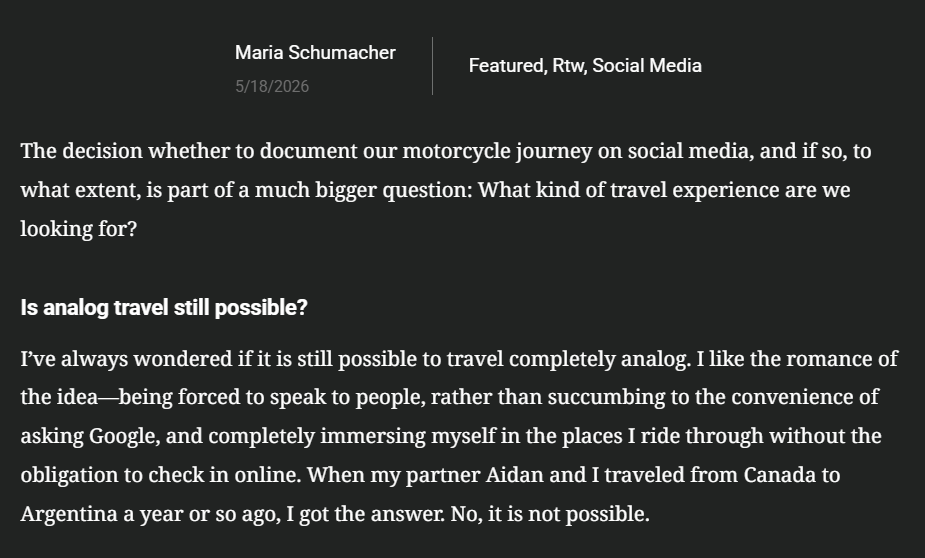The width and height of the screenshot is (925, 558).
Task: Click the sentence 'No, it is not possible.'
Action: coord(550,514)
